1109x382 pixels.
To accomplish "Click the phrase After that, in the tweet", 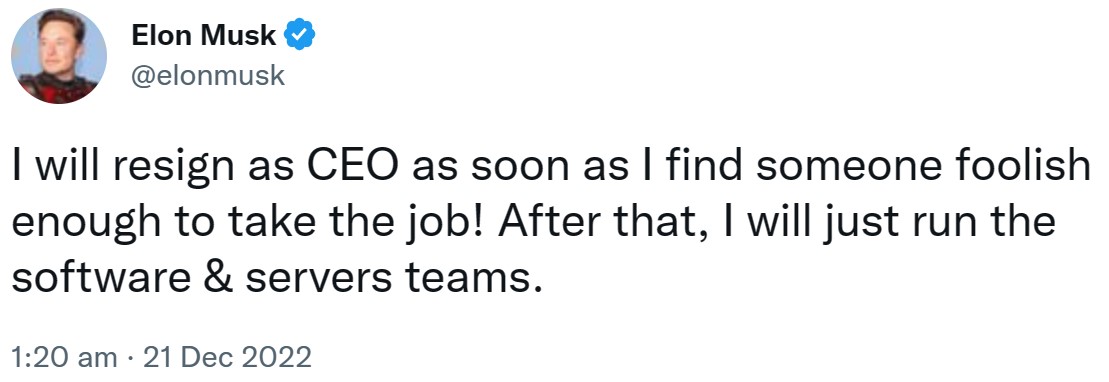I will click(605, 222).
